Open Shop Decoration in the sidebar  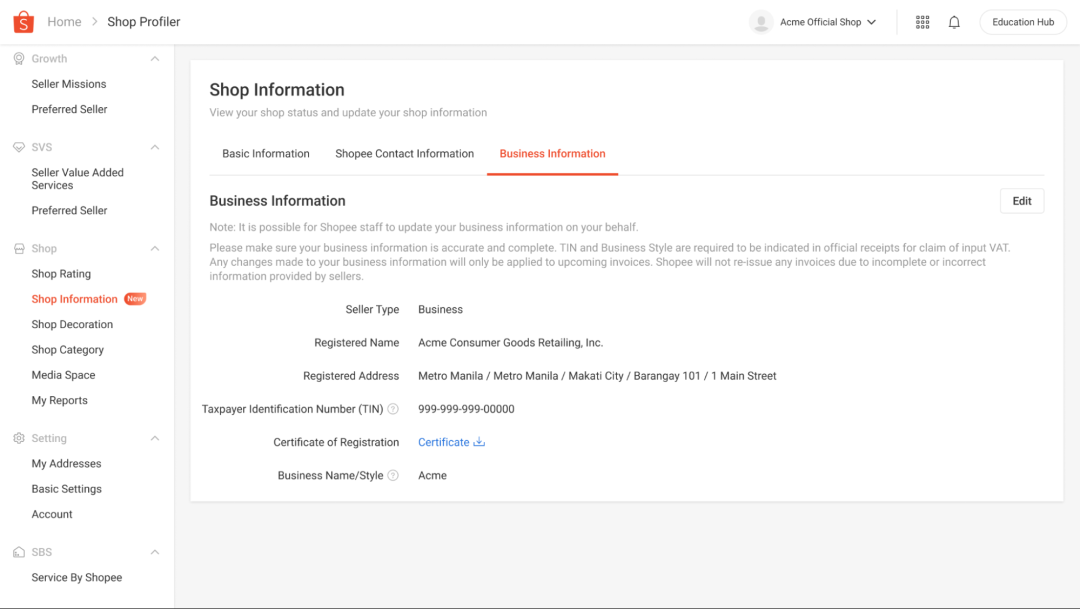pyautogui.click(x=72, y=325)
